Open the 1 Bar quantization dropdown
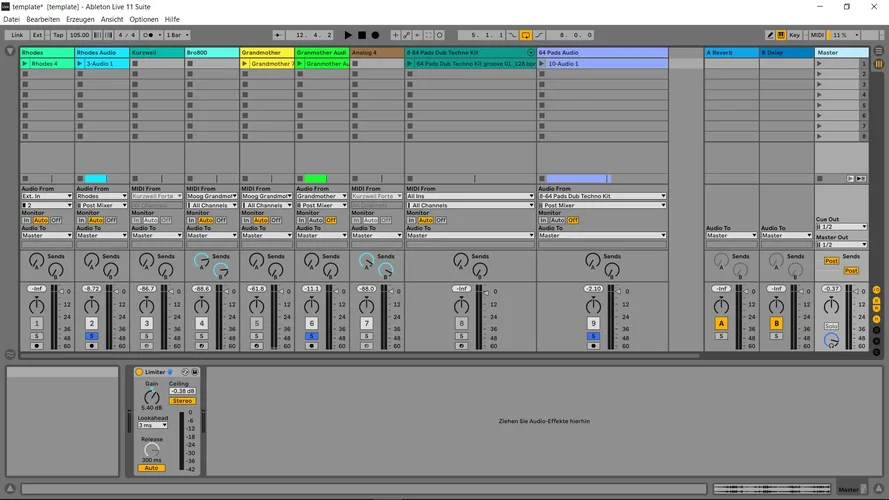 click(x=176, y=35)
